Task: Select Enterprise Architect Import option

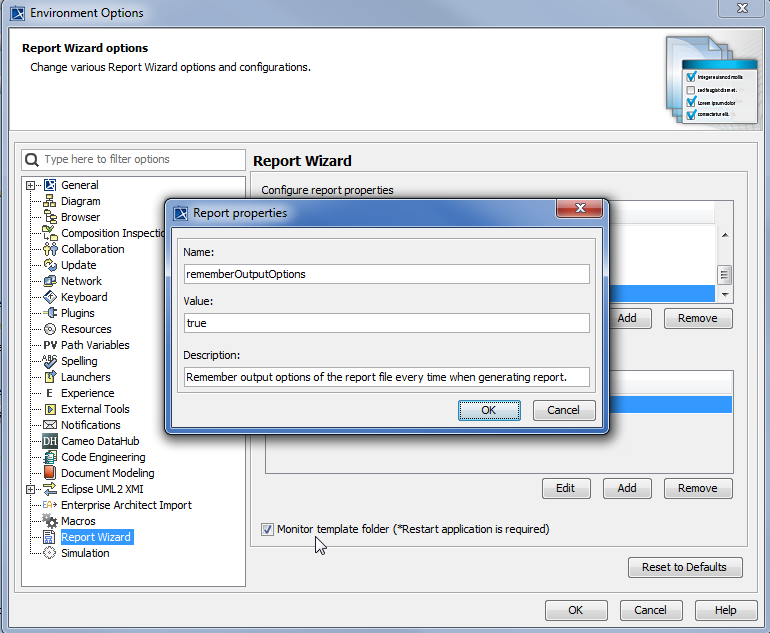Action: click(126, 505)
